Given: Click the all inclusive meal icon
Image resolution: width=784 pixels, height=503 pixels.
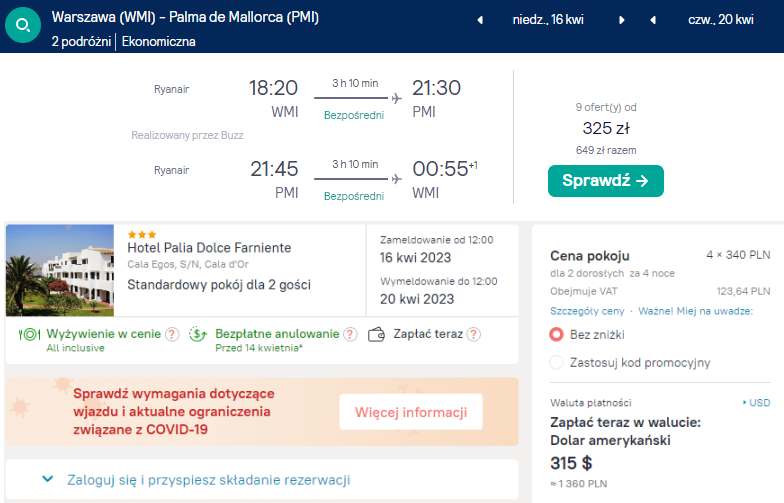Looking at the screenshot, I should tap(29, 335).
